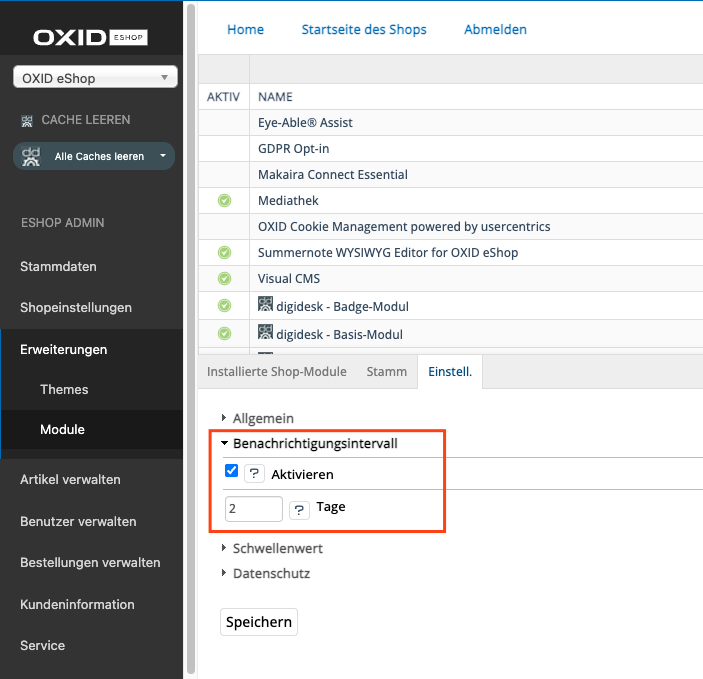Expand the Allgemein settings section
Image resolution: width=703 pixels, height=679 pixels.
(x=262, y=418)
